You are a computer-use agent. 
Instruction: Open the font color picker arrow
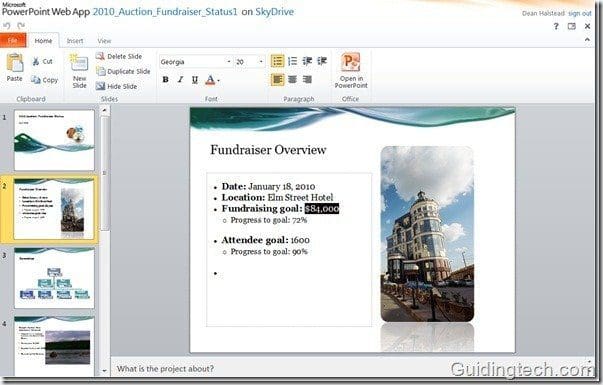tap(218, 80)
